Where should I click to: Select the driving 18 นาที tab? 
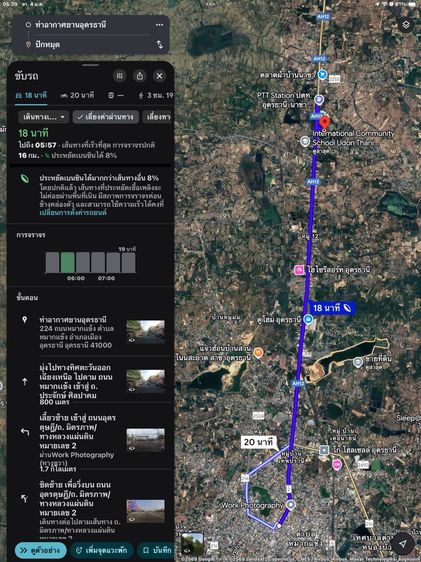[x=31, y=95]
